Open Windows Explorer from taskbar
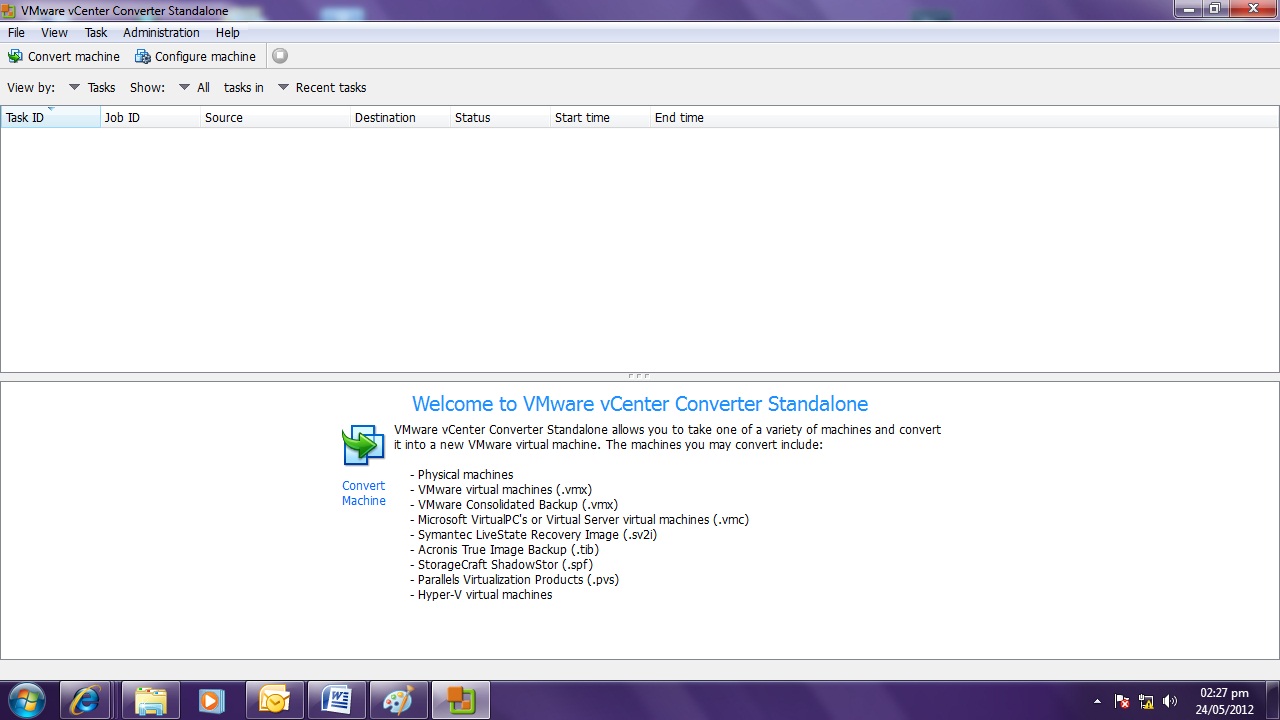Image resolution: width=1280 pixels, height=720 pixels. [150, 701]
